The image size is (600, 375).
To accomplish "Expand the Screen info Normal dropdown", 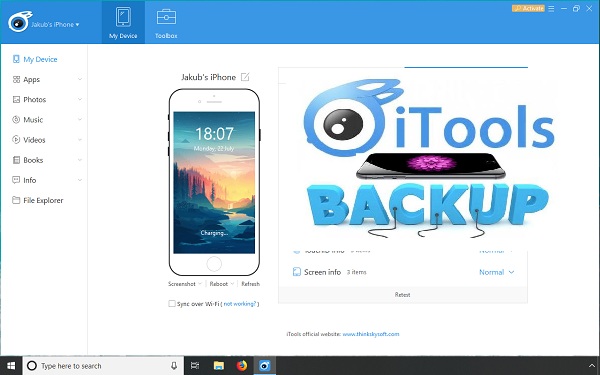I will [497, 272].
